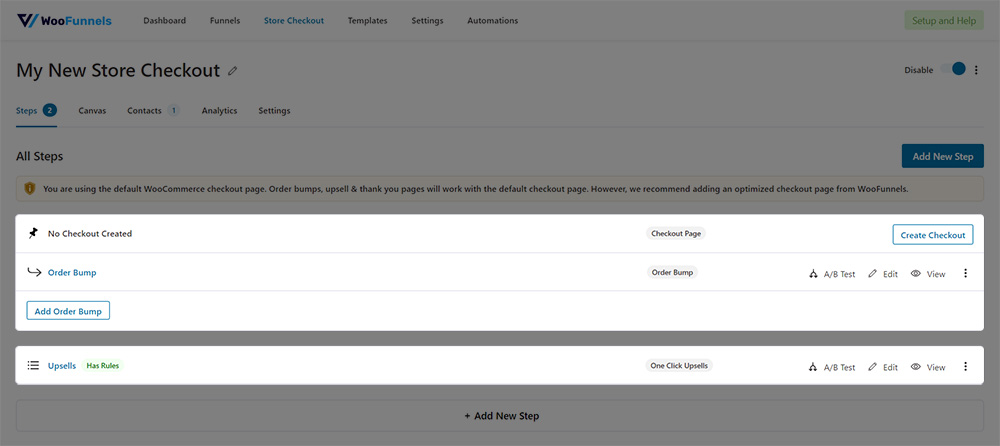Click Edit pencil in Order Bump row
This screenshot has height=446, width=1000.
tap(872, 274)
